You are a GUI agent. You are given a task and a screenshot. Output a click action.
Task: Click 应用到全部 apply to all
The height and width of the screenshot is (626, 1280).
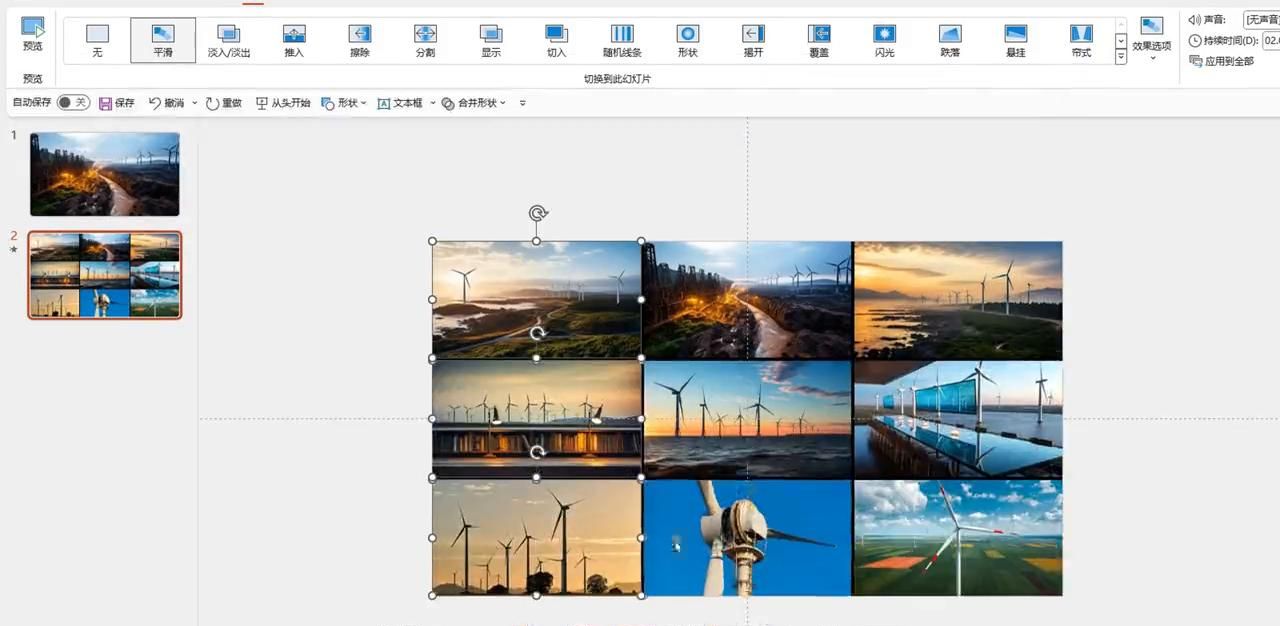1222,62
